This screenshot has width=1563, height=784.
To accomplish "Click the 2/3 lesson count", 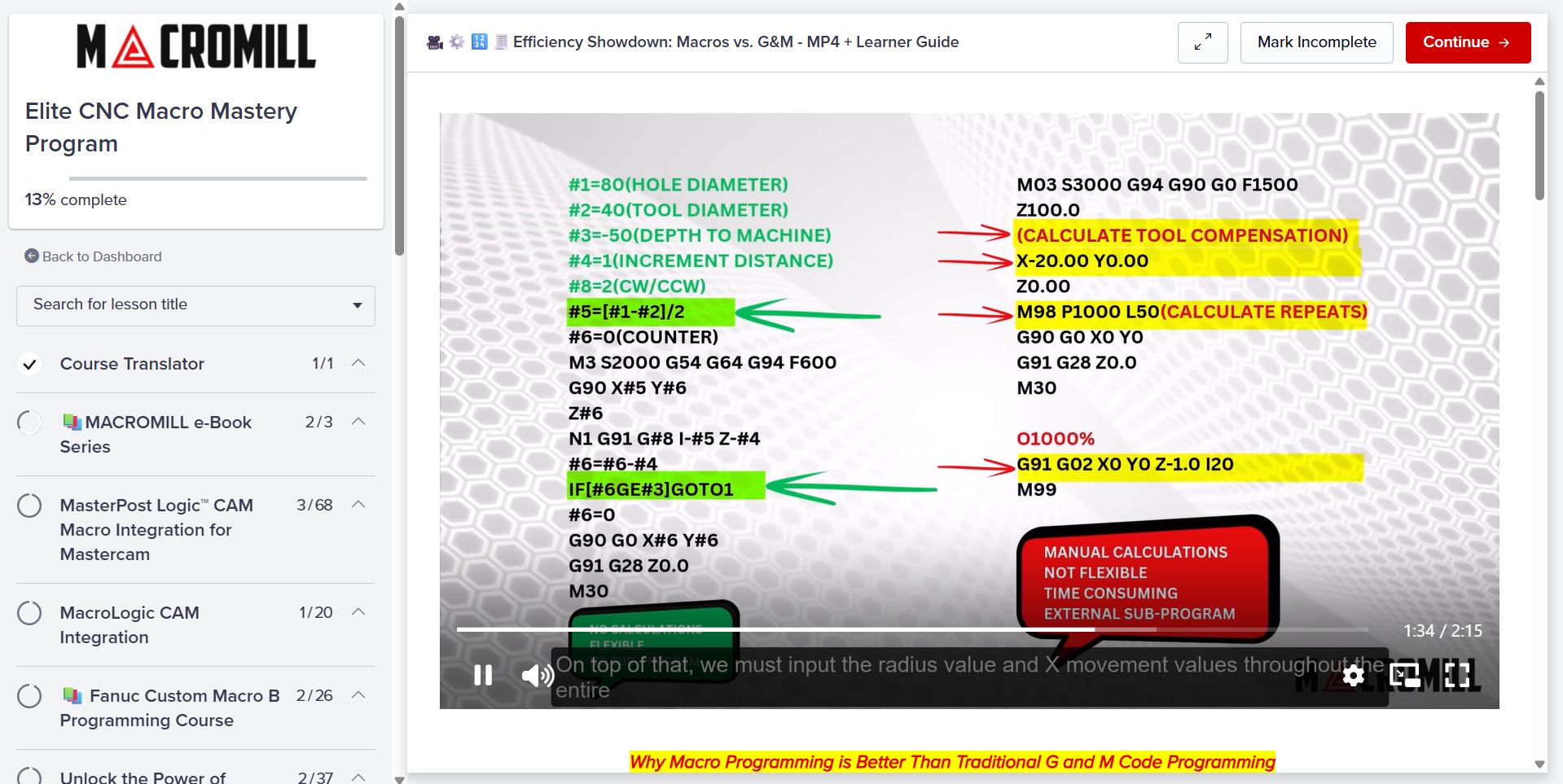I will pyautogui.click(x=318, y=422).
